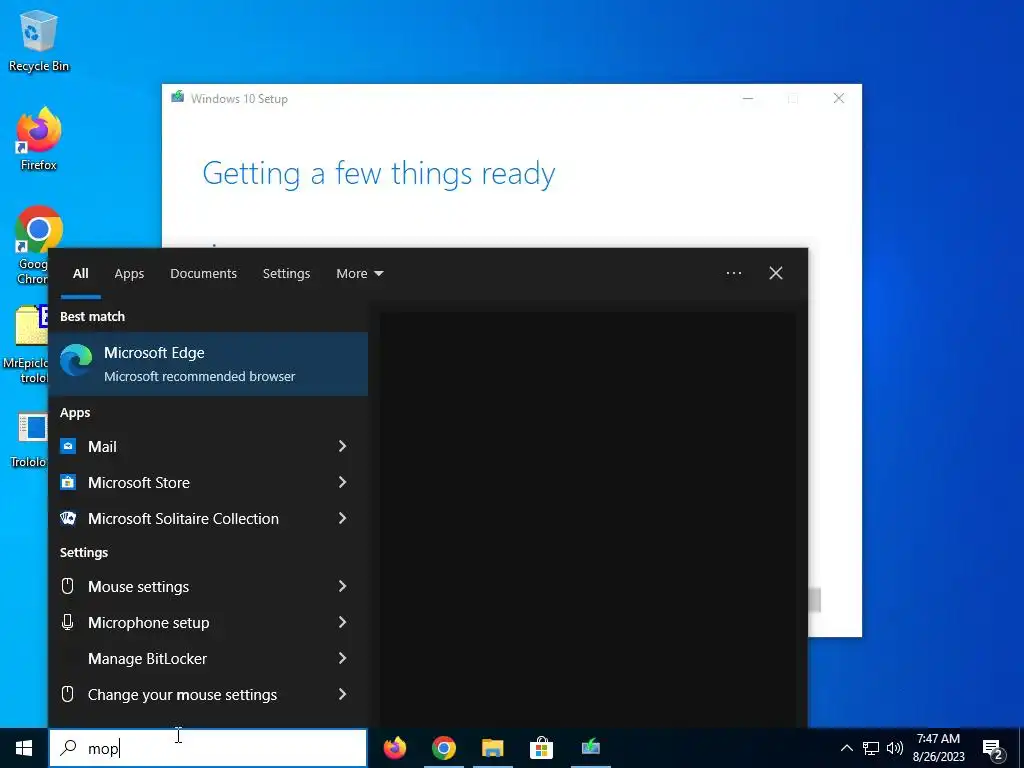Open the More filter dropdown

click(x=359, y=274)
